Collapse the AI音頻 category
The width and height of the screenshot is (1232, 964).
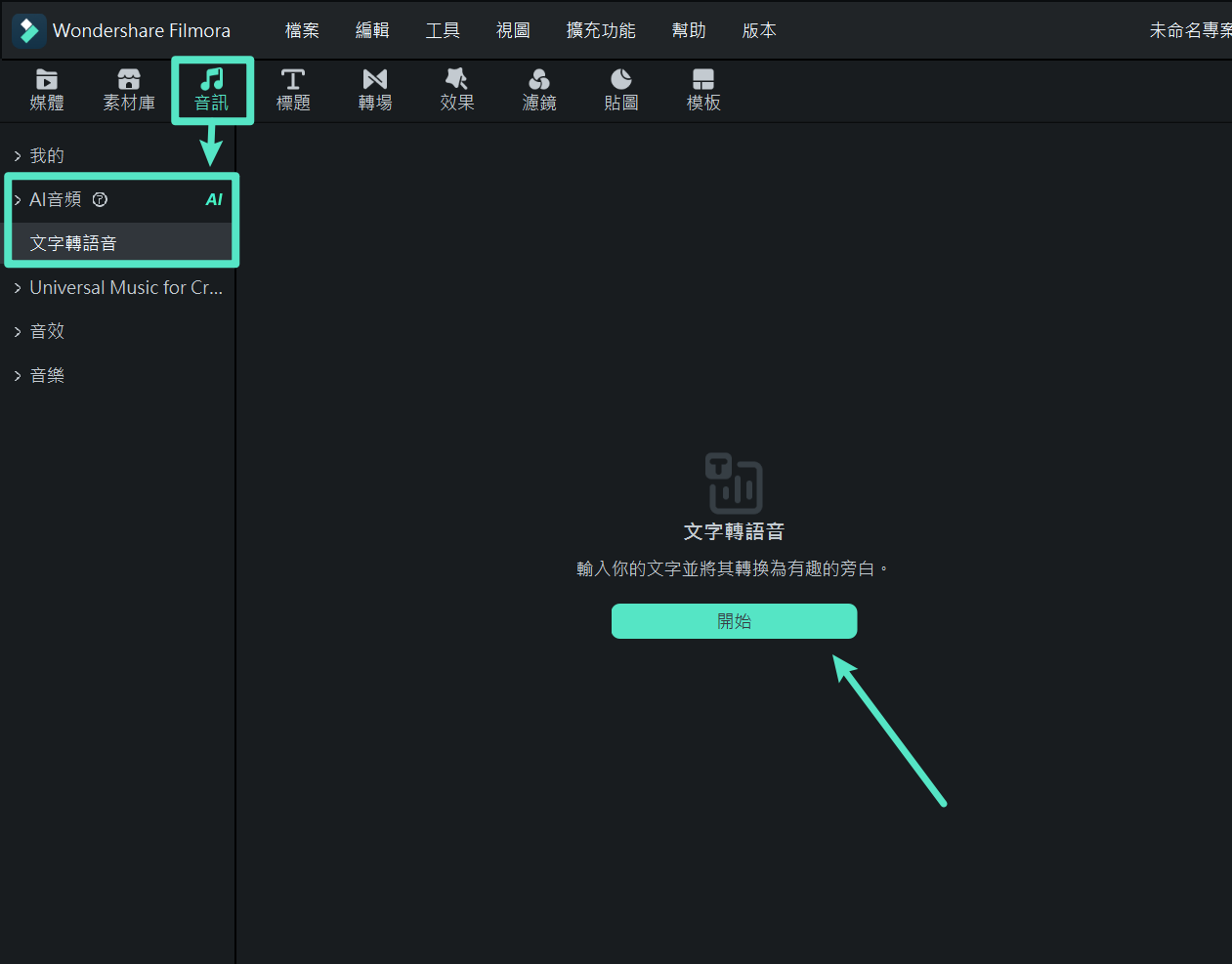(x=18, y=199)
